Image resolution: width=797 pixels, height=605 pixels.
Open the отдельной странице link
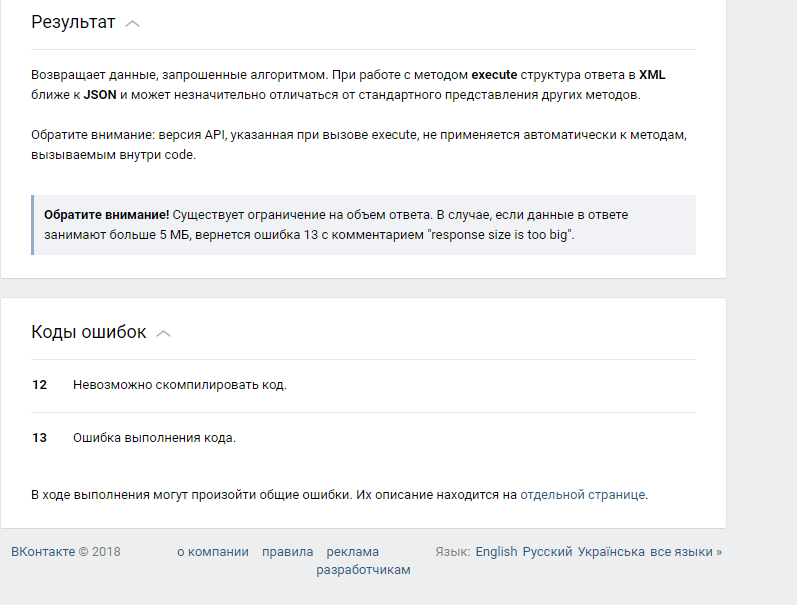tap(583, 495)
